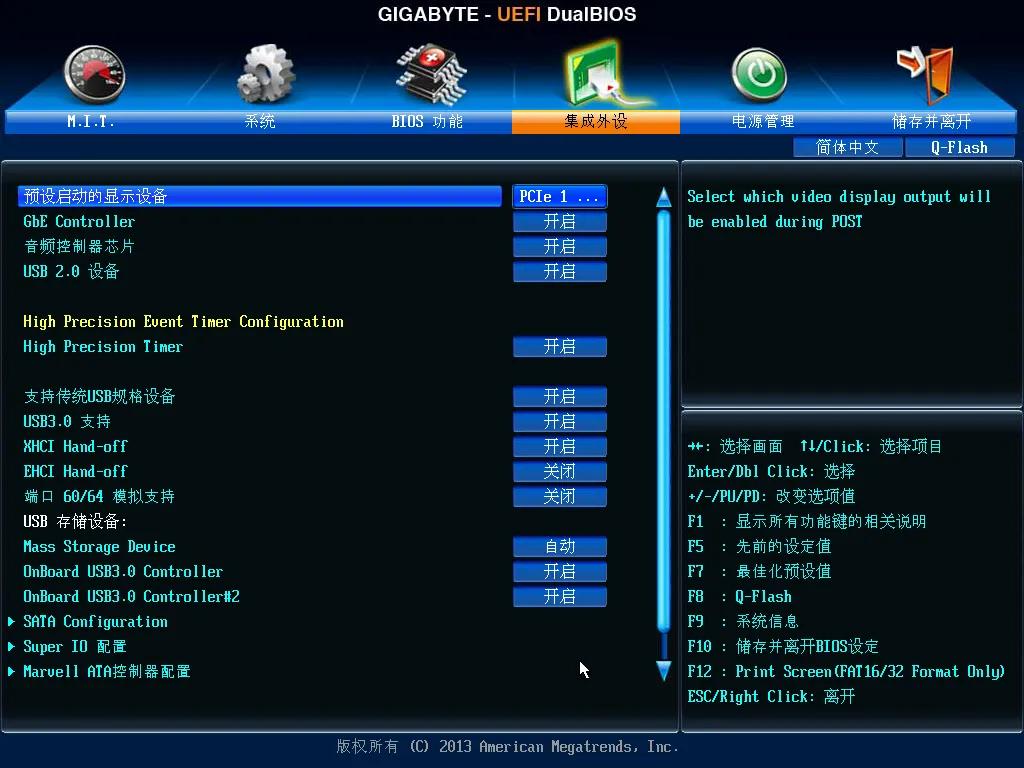Select the GbE Controller label
This screenshot has height=768, width=1024.
[79, 221]
